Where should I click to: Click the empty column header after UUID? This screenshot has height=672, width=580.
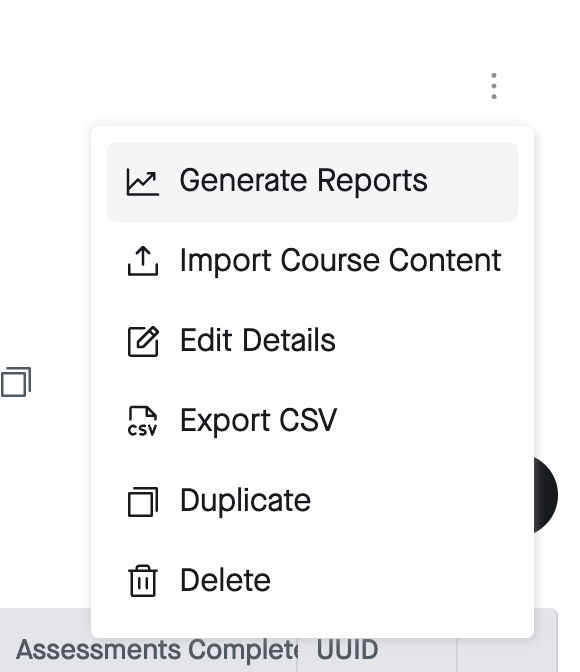coord(508,650)
